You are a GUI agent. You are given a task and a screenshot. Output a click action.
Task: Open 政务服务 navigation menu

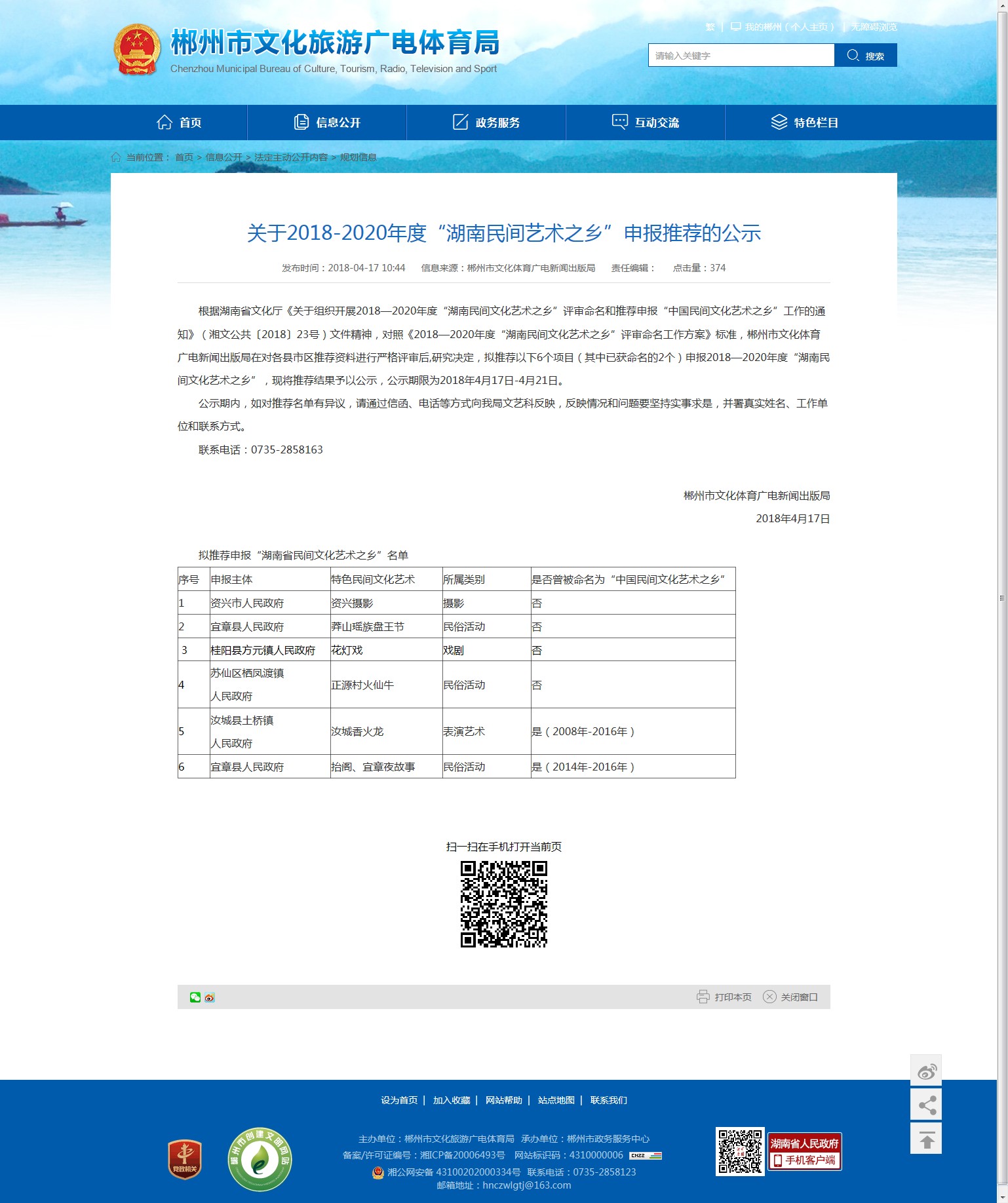point(486,123)
